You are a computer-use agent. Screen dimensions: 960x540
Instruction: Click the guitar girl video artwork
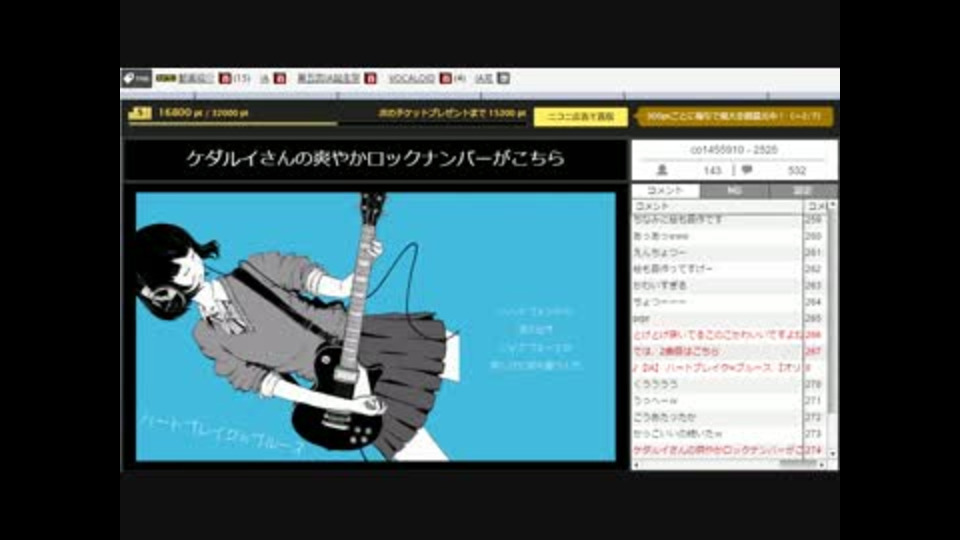375,326
